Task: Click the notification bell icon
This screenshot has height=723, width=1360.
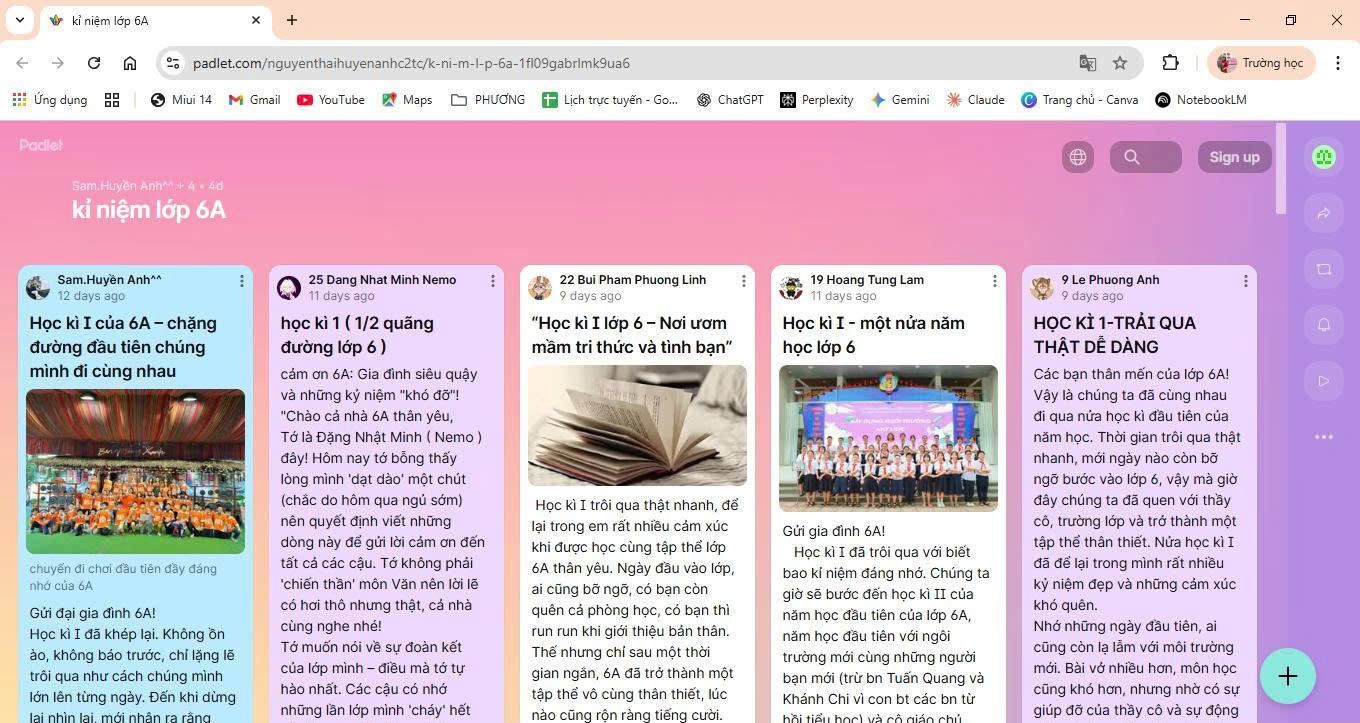Action: click(1324, 325)
